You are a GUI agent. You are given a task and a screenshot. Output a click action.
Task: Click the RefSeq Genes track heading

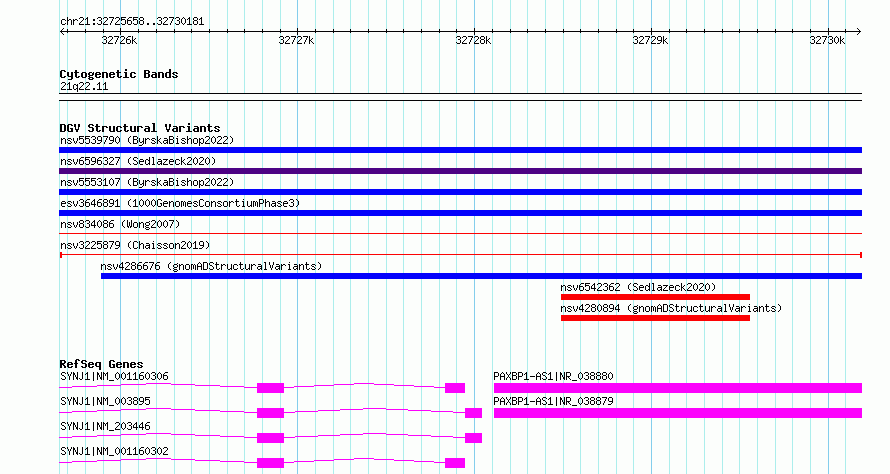point(101,364)
